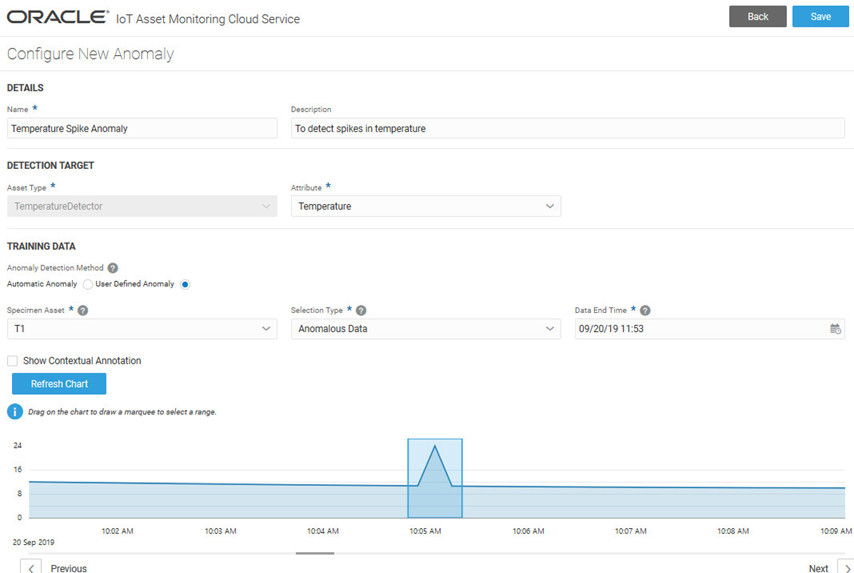Click the TRAINING DATA section heading
The width and height of the screenshot is (854, 573).
click(x=41, y=246)
